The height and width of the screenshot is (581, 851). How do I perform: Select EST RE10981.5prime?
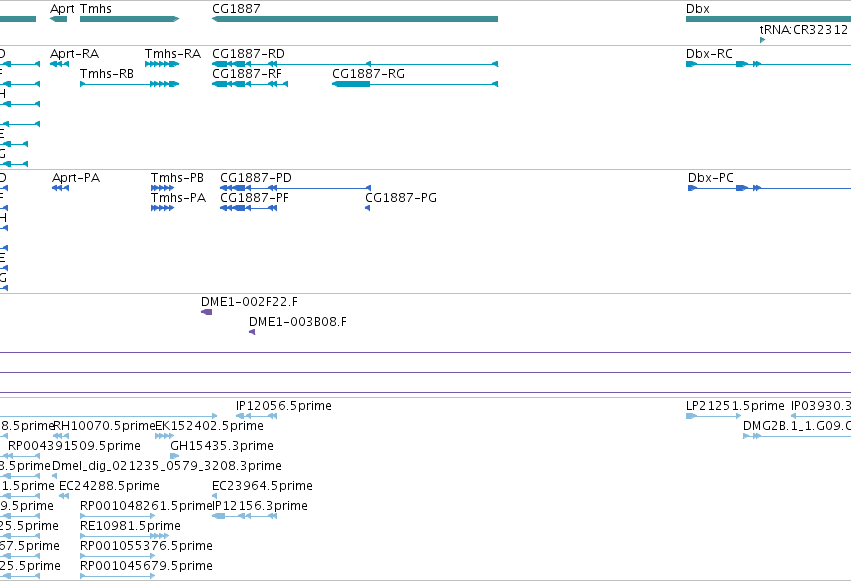pyautogui.click(x=130, y=526)
